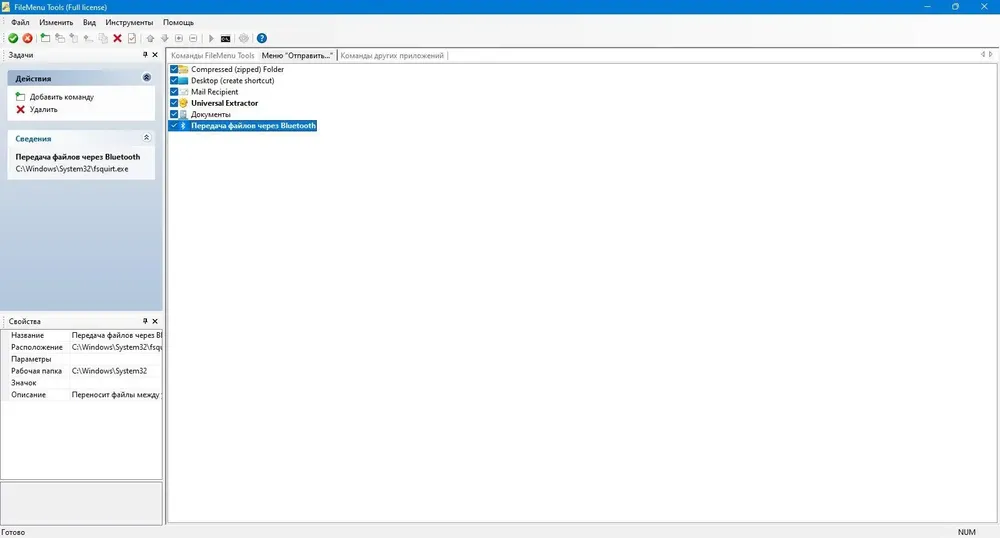This screenshot has height=538, width=1000.
Task: Uncheck the Compressed (zipped) Folder checkbox
Action: tap(174, 69)
